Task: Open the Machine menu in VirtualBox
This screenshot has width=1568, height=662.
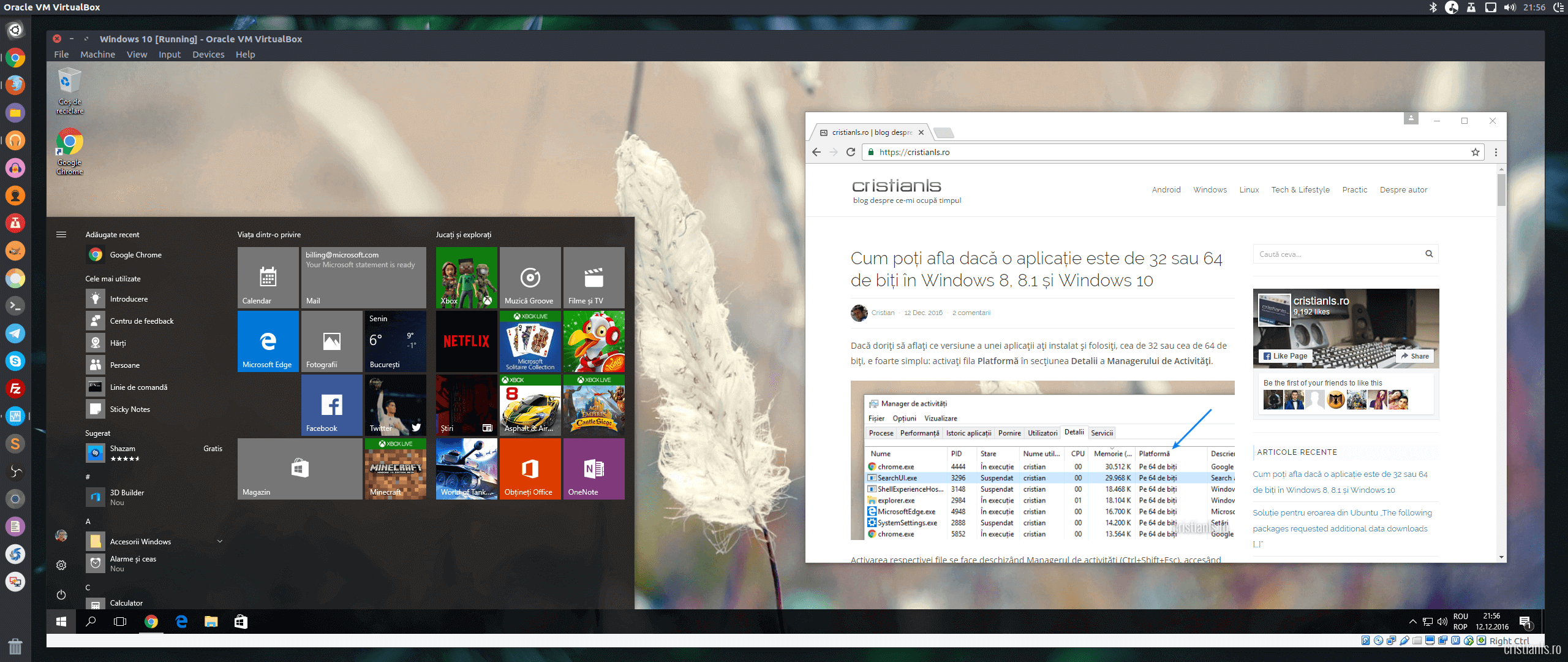Action: click(x=97, y=55)
